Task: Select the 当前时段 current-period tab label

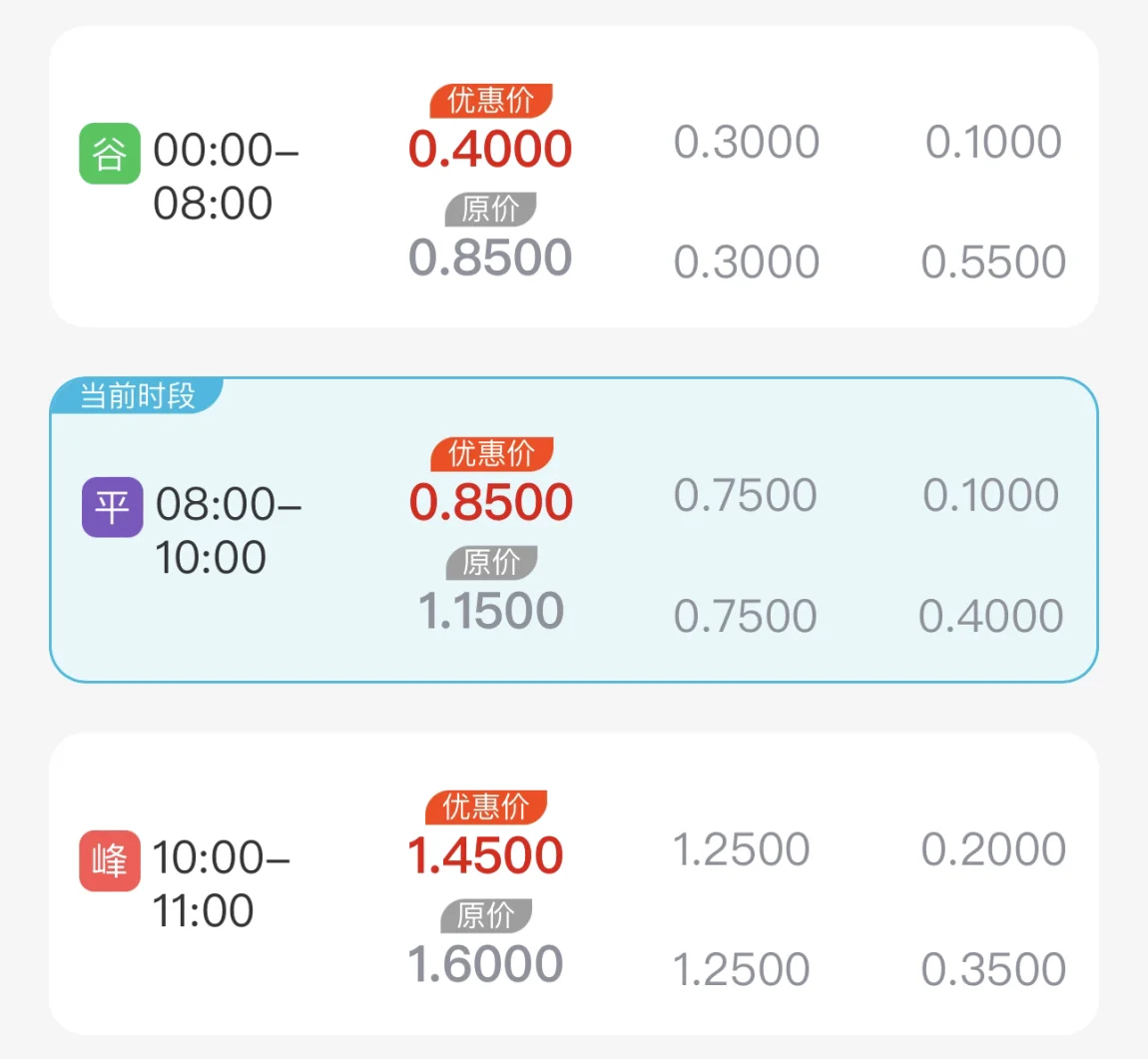Action: 137,396
